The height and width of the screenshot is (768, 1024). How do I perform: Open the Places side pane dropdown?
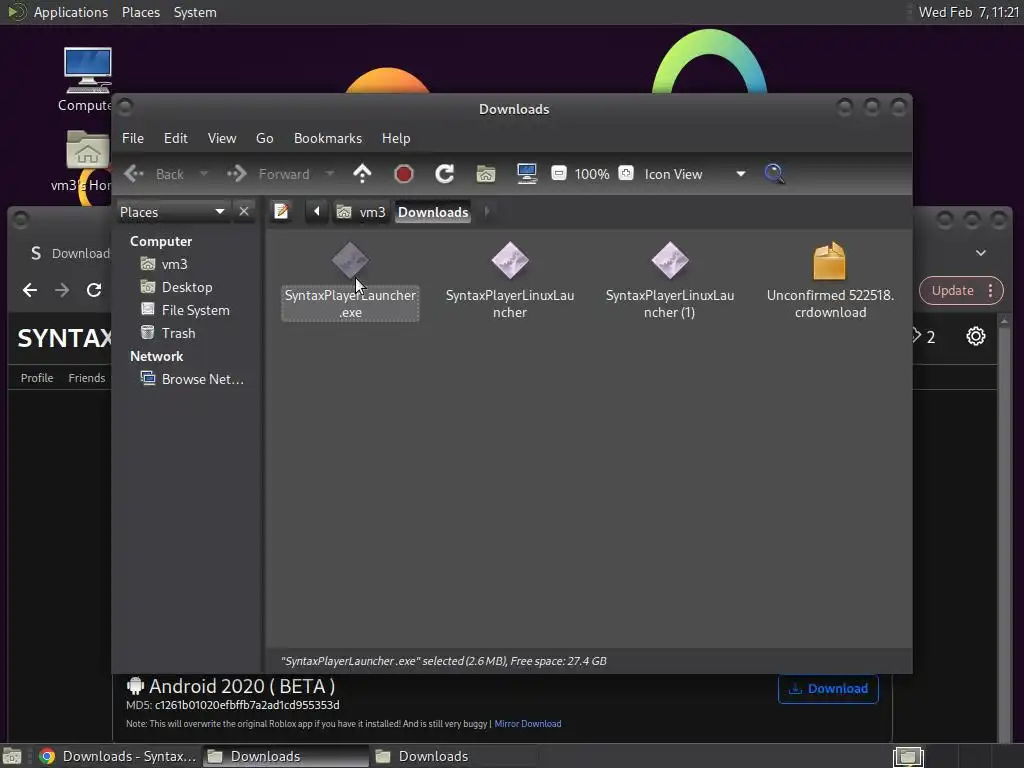[173, 212]
